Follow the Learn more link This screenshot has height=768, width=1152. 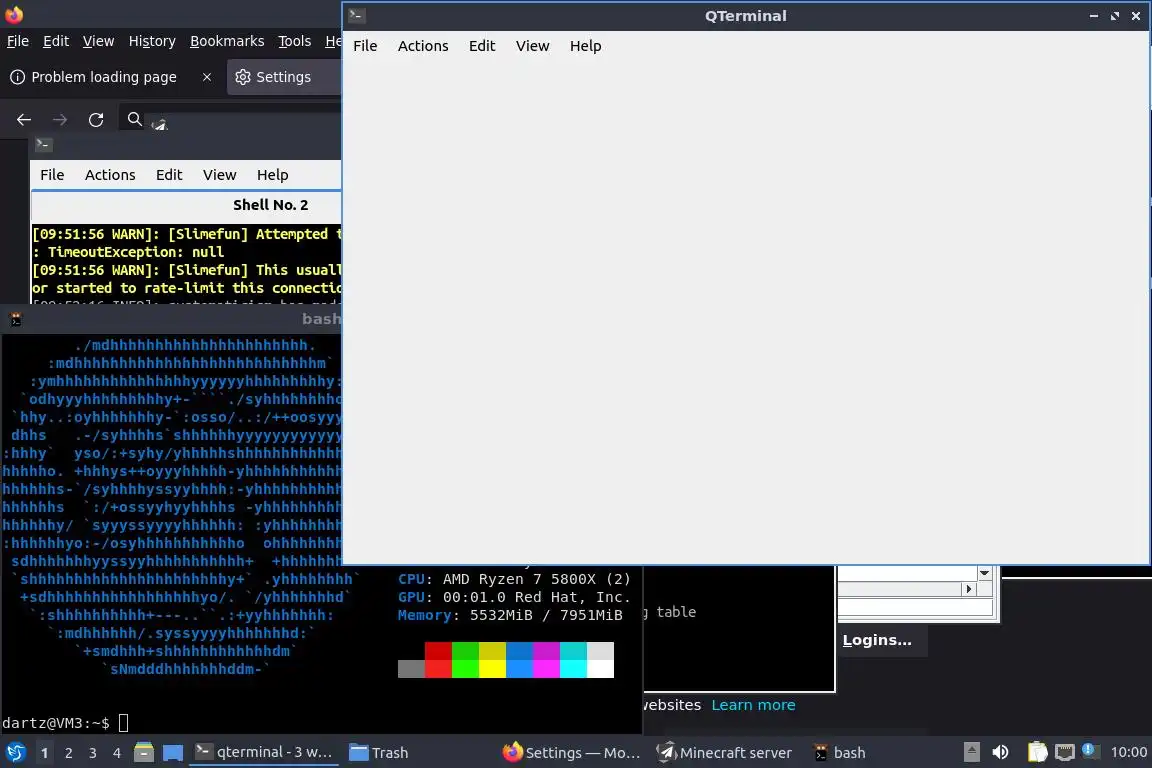pyautogui.click(x=753, y=705)
